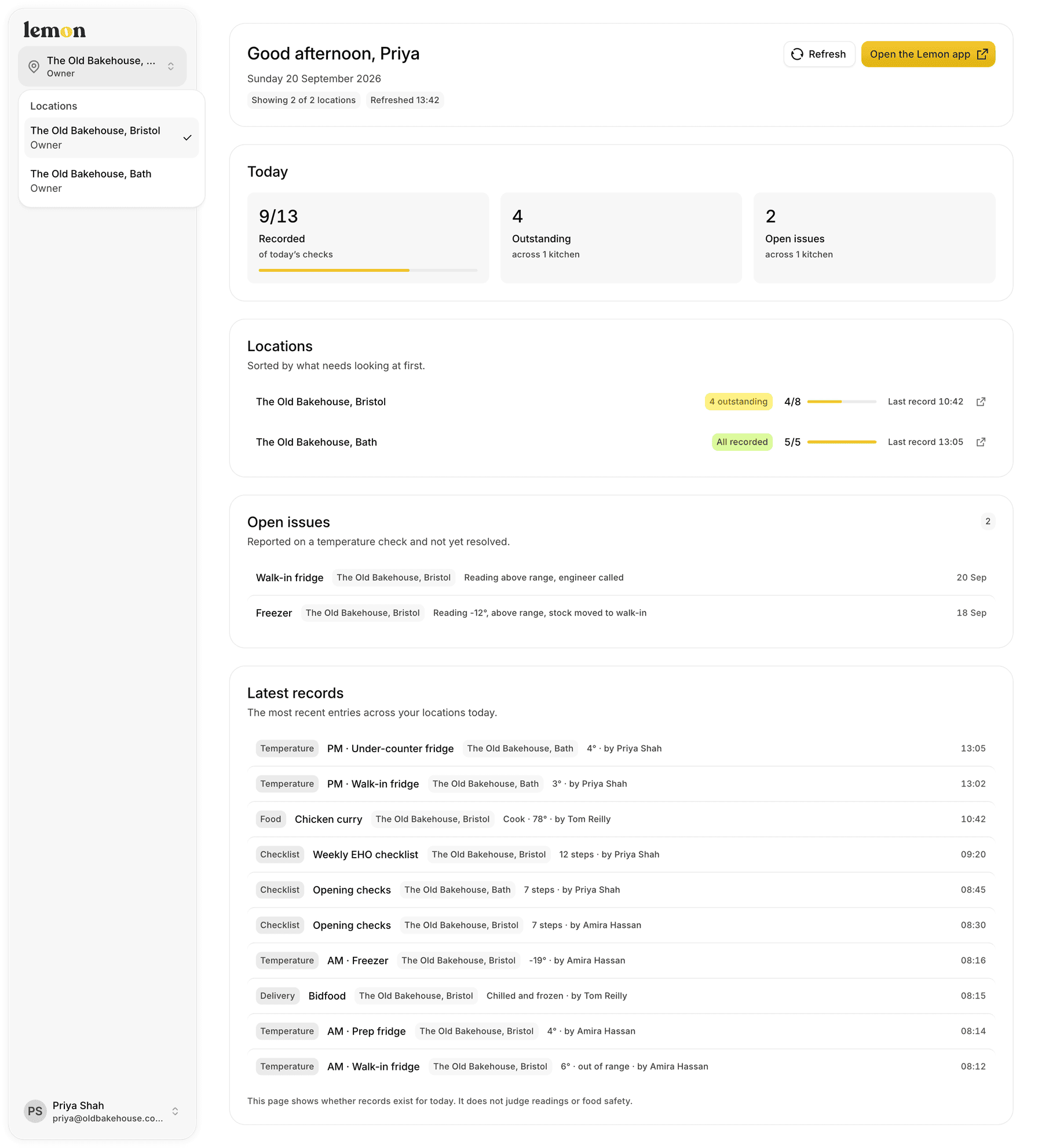Viewport: 1038px width, 1148px height.
Task: Click the Chicken curry food record
Action: tap(621, 819)
